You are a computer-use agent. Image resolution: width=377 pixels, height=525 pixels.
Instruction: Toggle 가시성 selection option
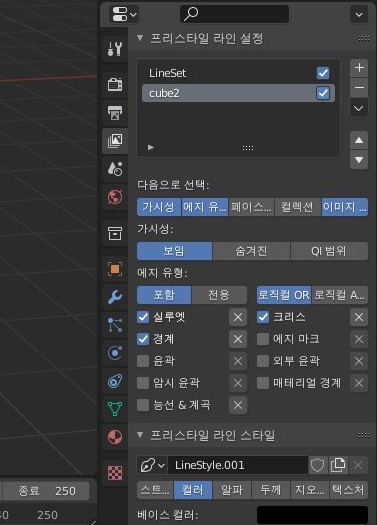point(159,207)
